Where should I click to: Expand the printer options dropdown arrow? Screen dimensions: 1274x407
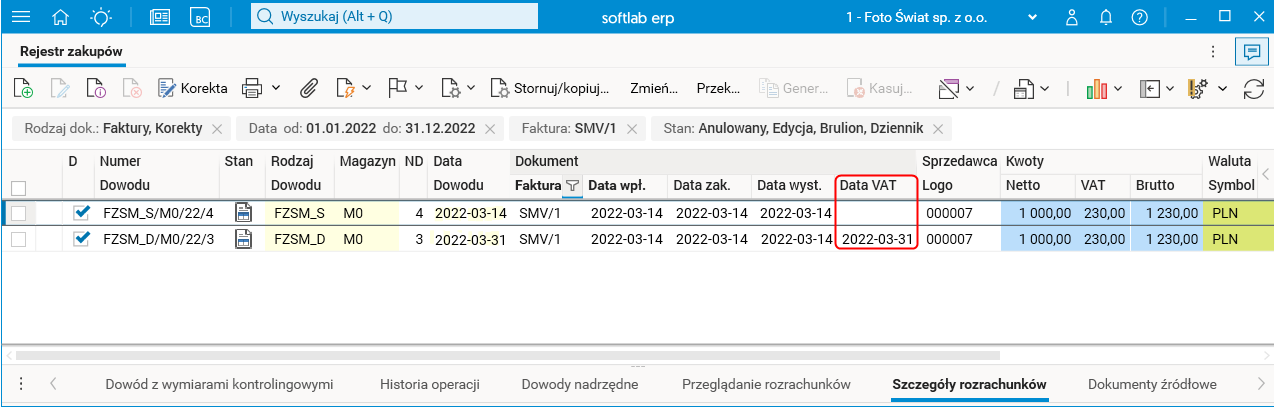click(276, 88)
